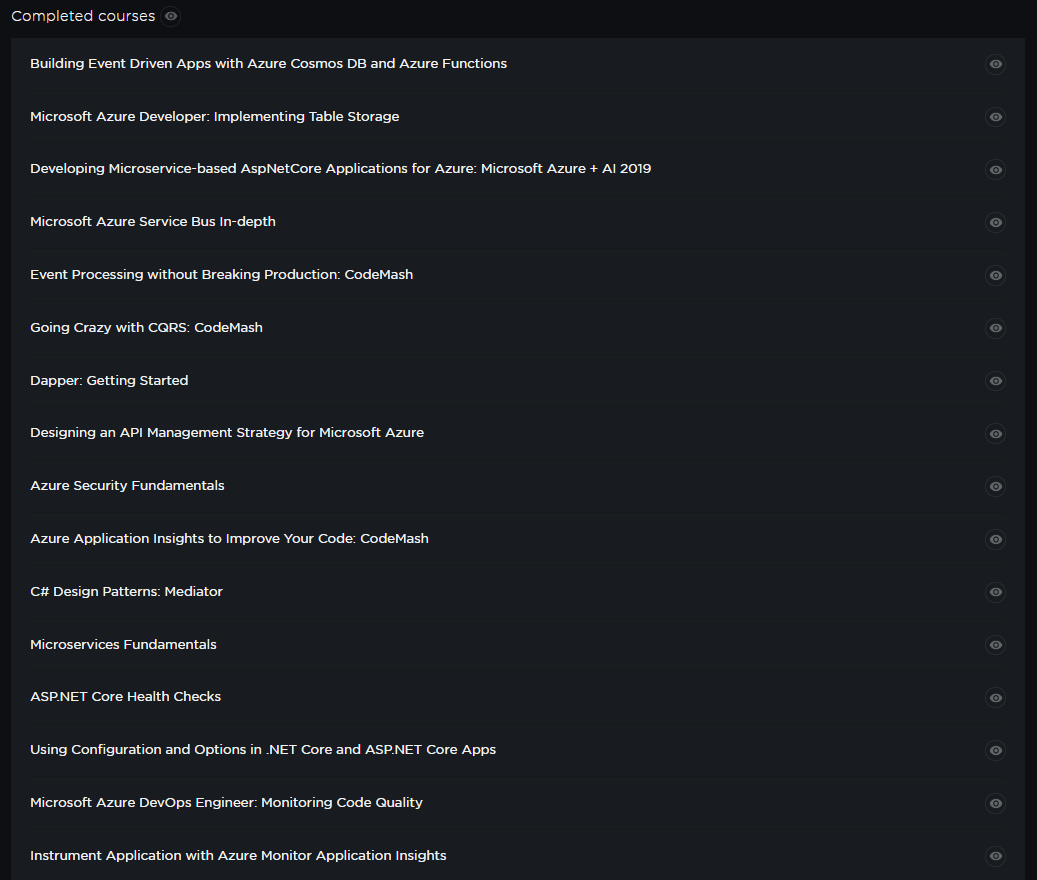Hide Going Crazy with CQRS course

click(x=995, y=328)
